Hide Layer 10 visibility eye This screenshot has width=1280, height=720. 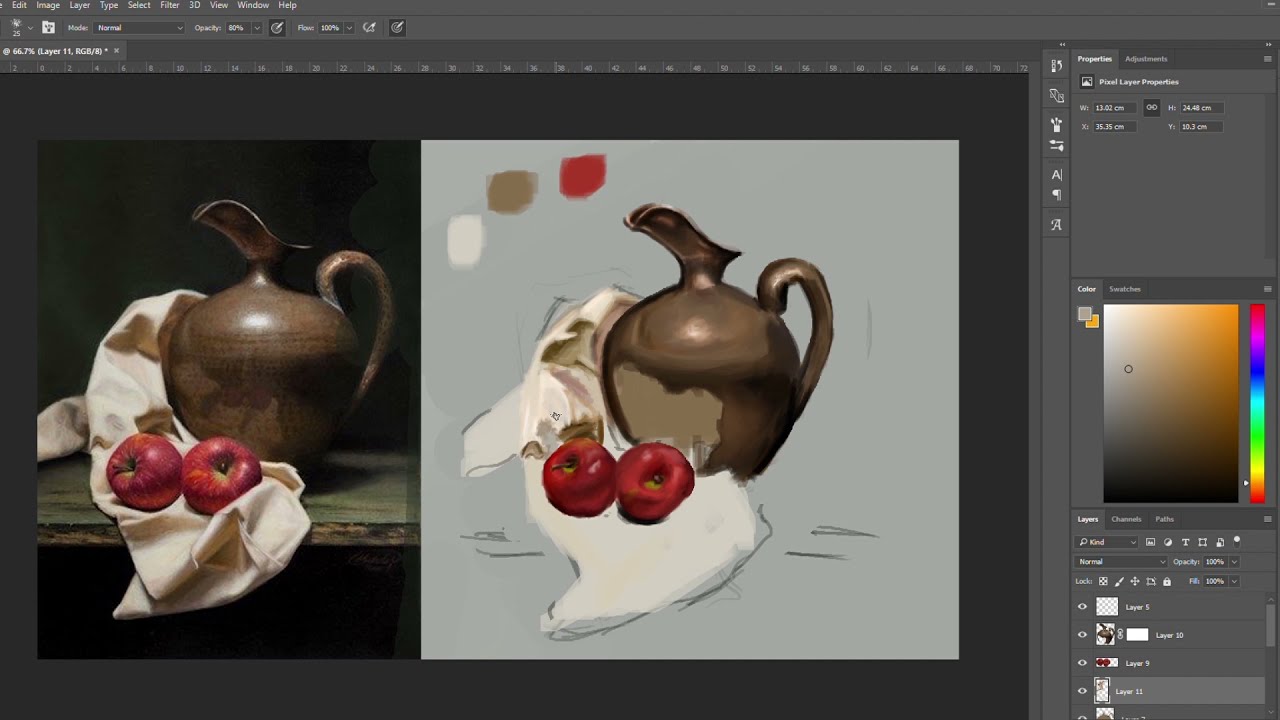[x=1082, y=635]
